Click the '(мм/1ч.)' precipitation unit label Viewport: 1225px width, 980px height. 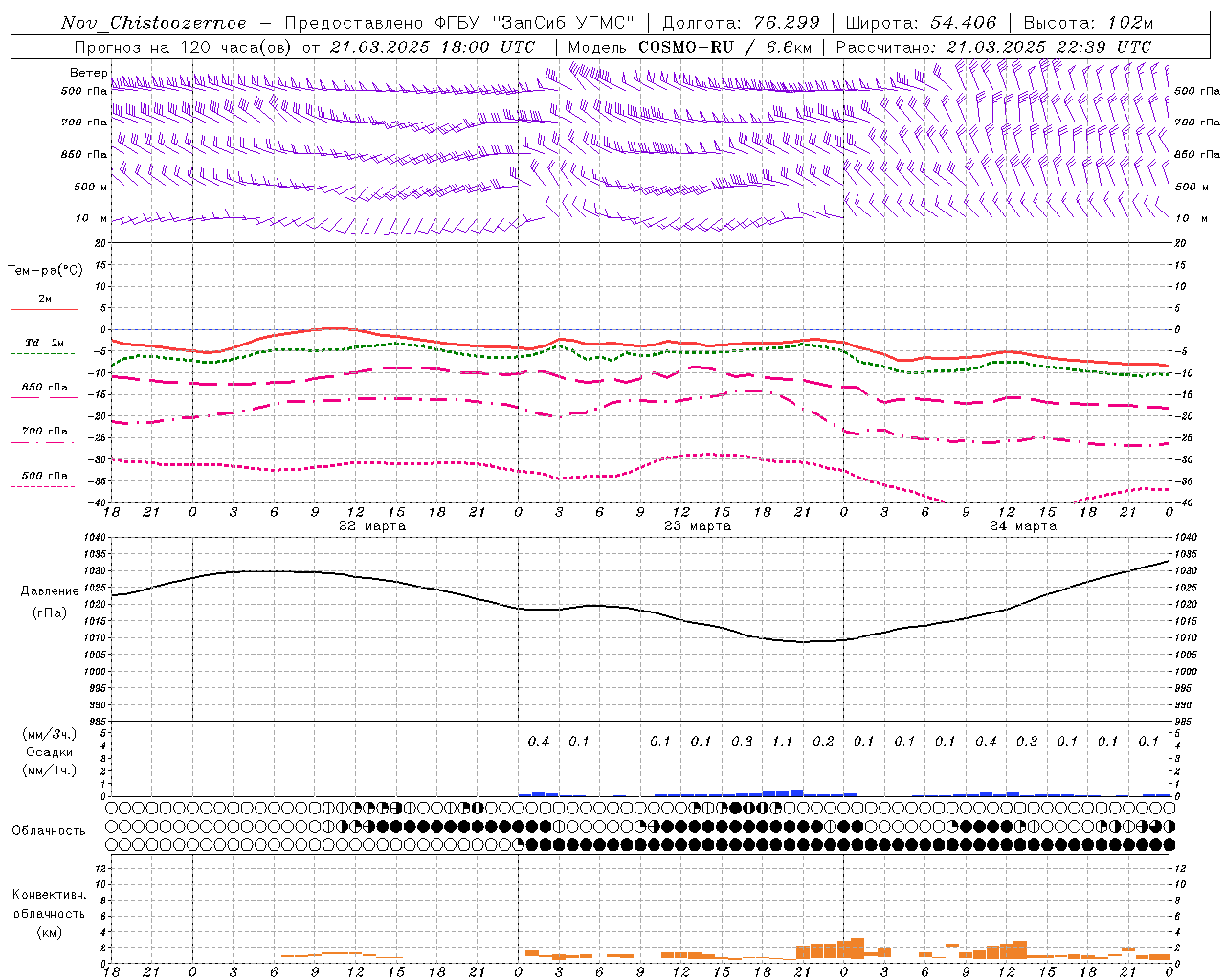click(x=50, y=770)
